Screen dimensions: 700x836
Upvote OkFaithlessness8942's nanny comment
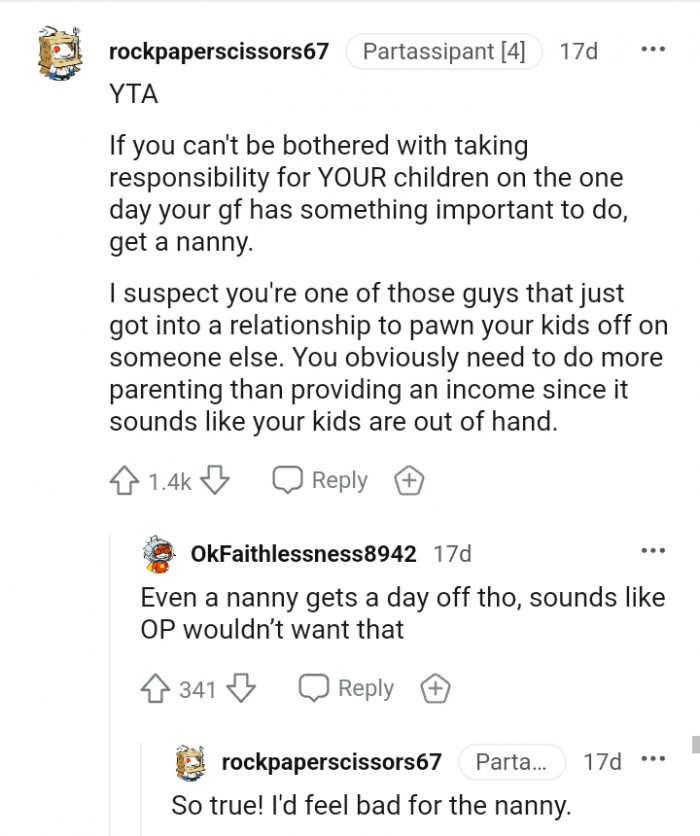[153, 688]
